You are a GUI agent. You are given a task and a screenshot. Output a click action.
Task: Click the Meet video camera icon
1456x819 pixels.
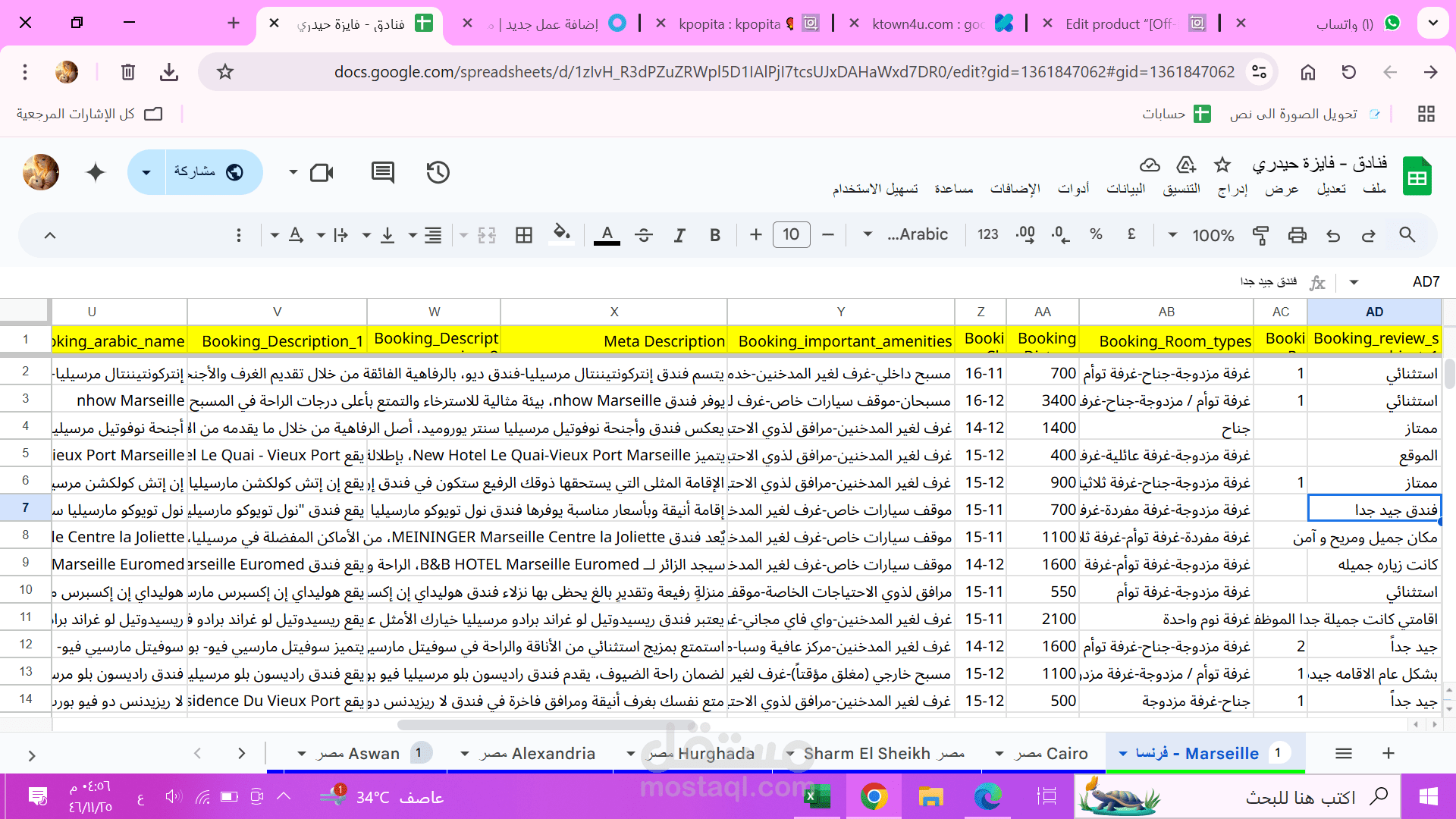tap(322, 173)
